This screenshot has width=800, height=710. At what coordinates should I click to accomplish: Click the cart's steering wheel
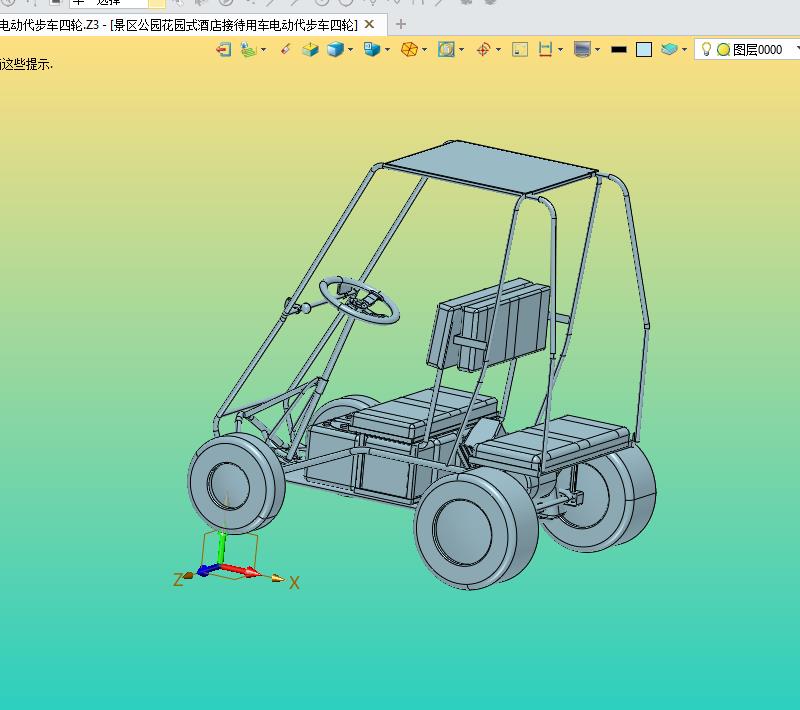point(360,300)
